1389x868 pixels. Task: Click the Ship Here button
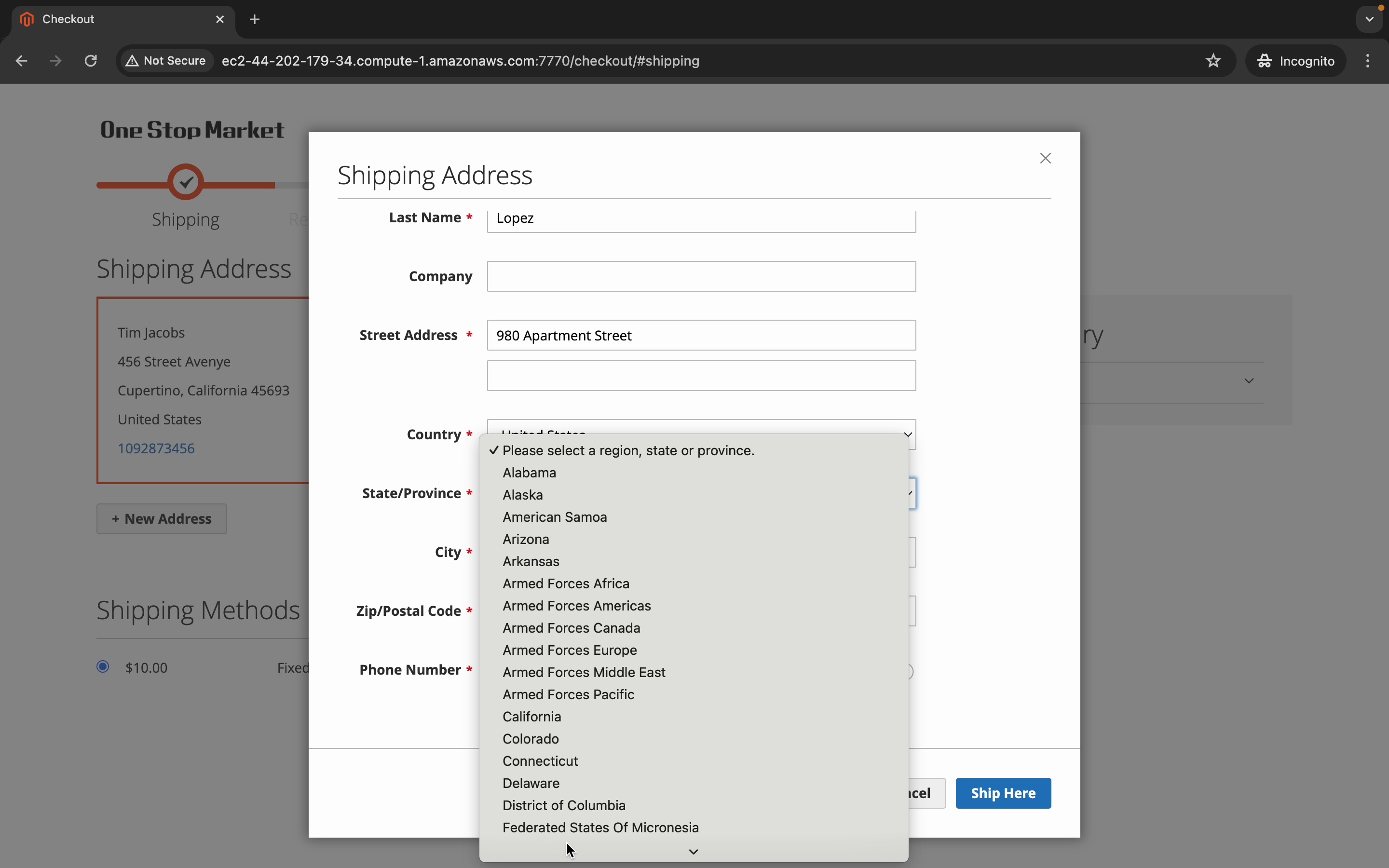[x=1003, y=793]
